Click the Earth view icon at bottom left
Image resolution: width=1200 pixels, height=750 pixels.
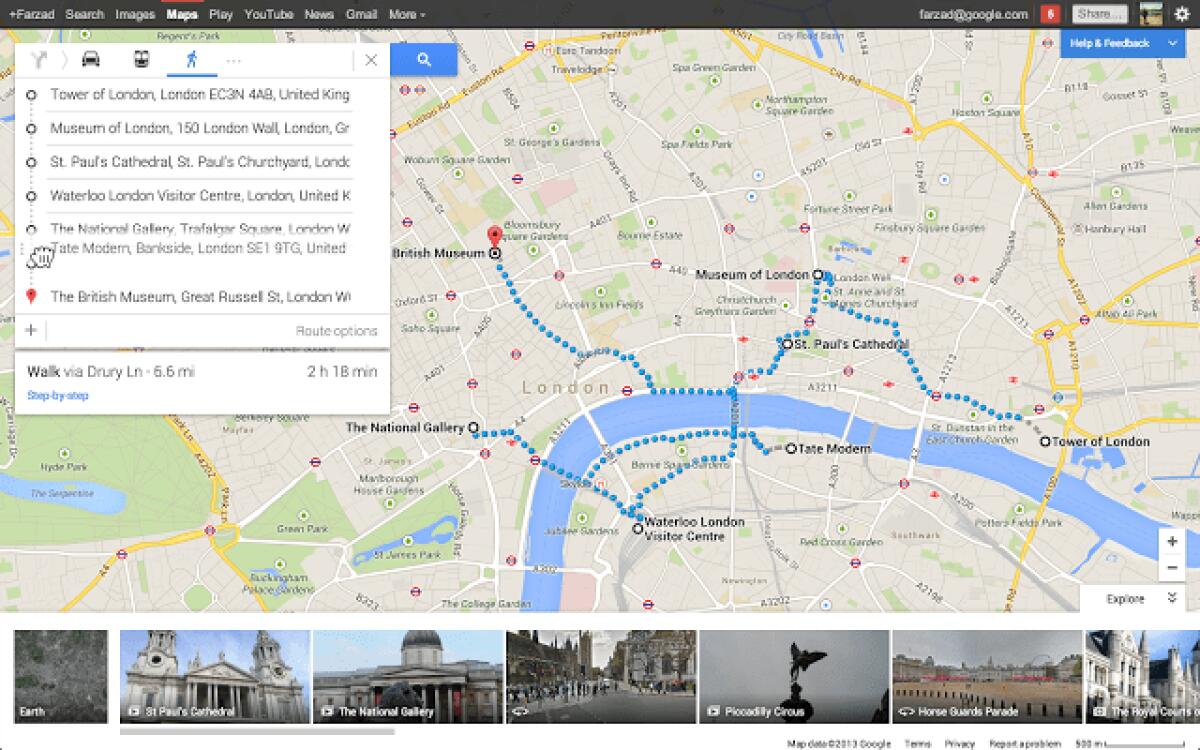point(60,677)
